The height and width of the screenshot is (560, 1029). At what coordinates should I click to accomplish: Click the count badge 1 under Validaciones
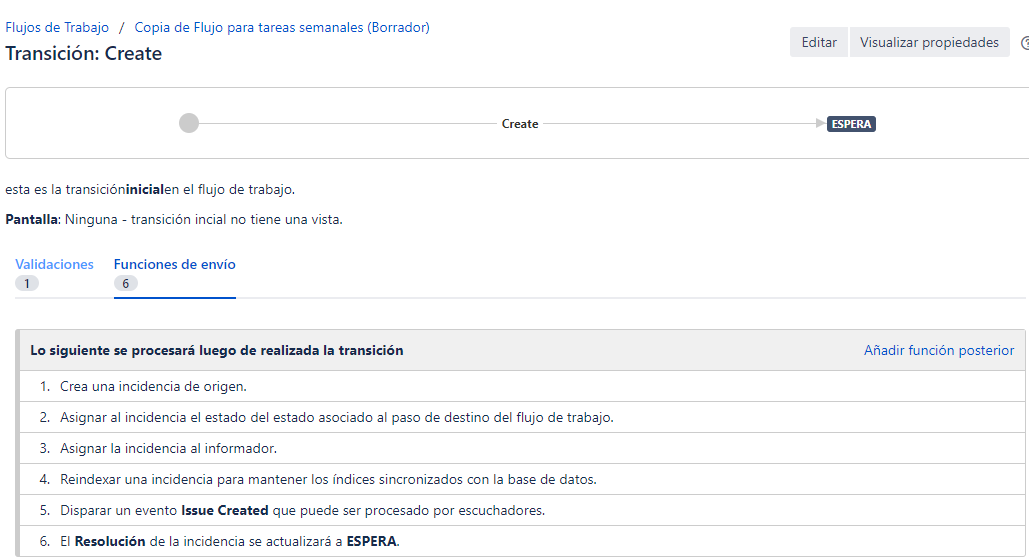pyautogui.click(x=27, y=284)
